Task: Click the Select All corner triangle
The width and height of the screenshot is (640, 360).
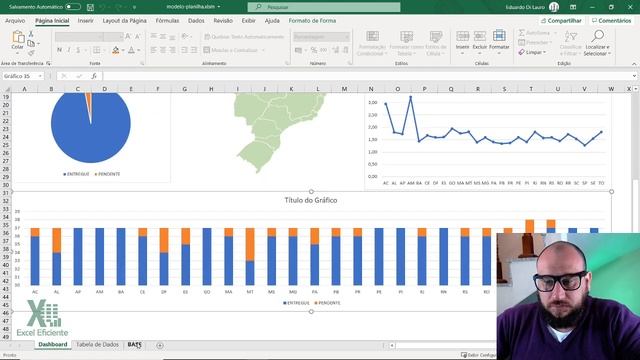Action: pyautogui.click(x=7, y=89)
